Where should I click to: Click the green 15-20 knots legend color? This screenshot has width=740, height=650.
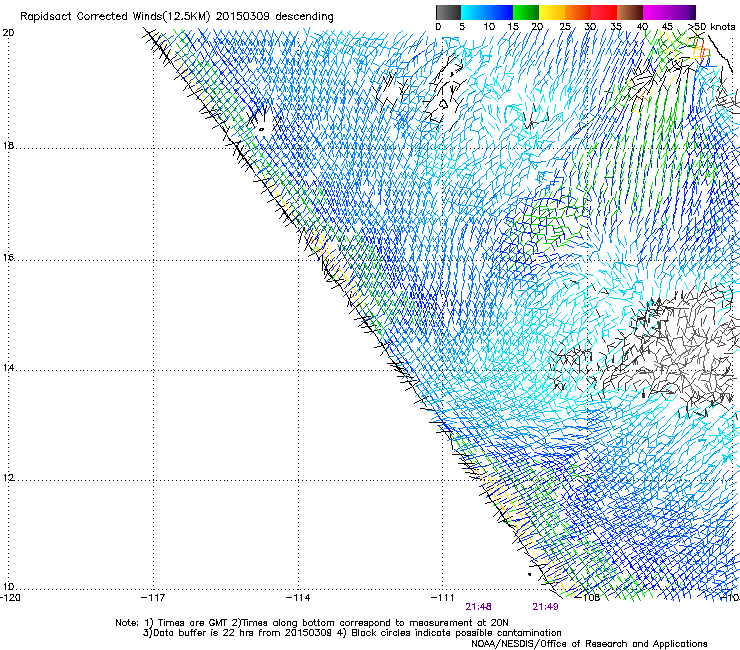pos(526,12)
